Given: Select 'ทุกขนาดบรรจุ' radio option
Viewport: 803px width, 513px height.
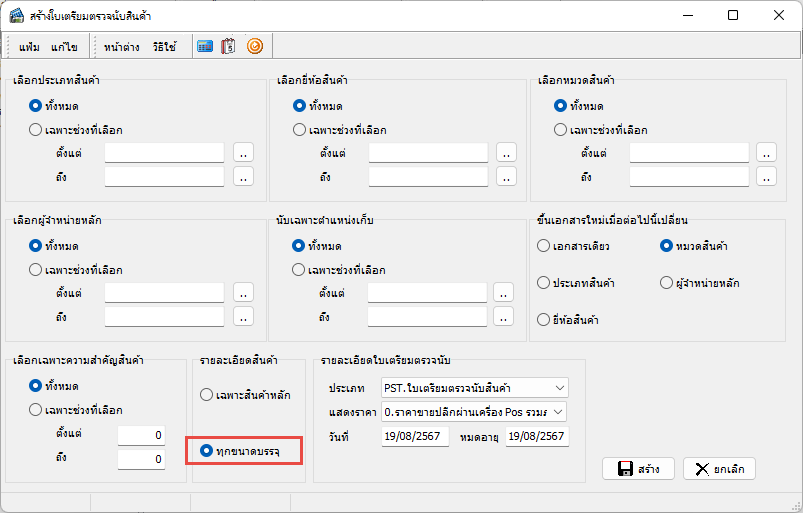Looking at the screenshot, I should (206, 451).
